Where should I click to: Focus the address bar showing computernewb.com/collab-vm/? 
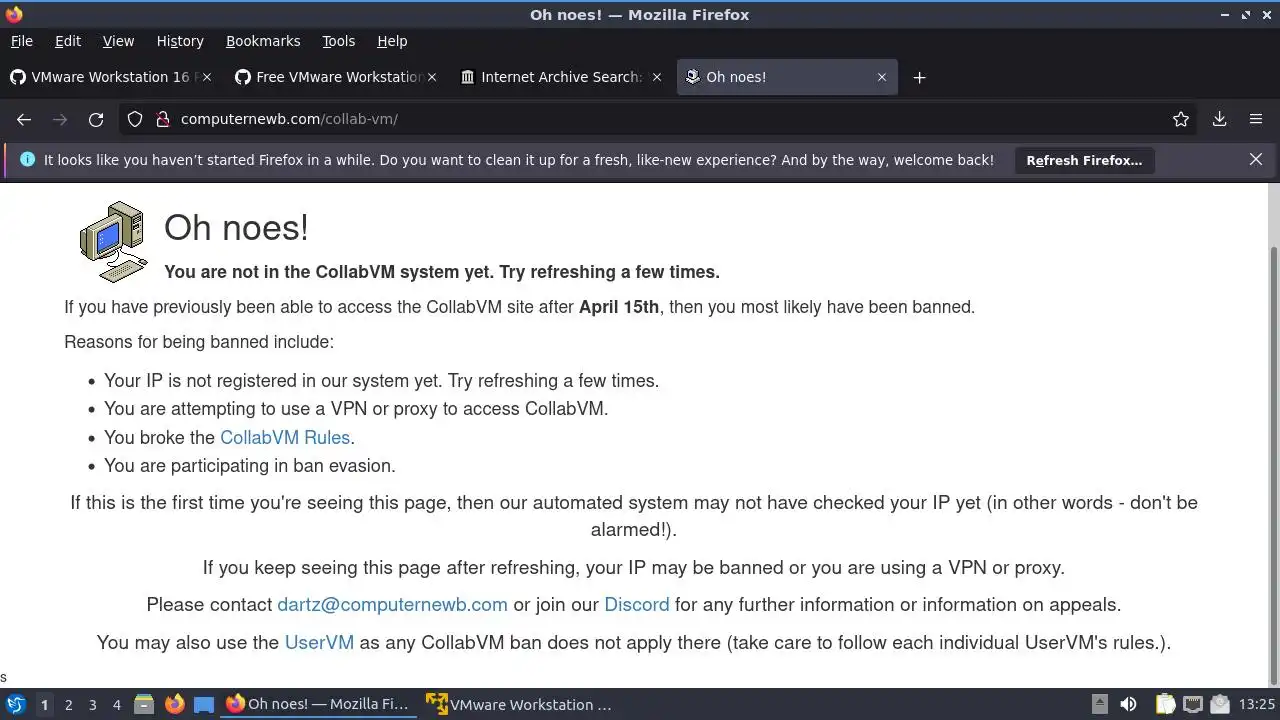(660, 119)
